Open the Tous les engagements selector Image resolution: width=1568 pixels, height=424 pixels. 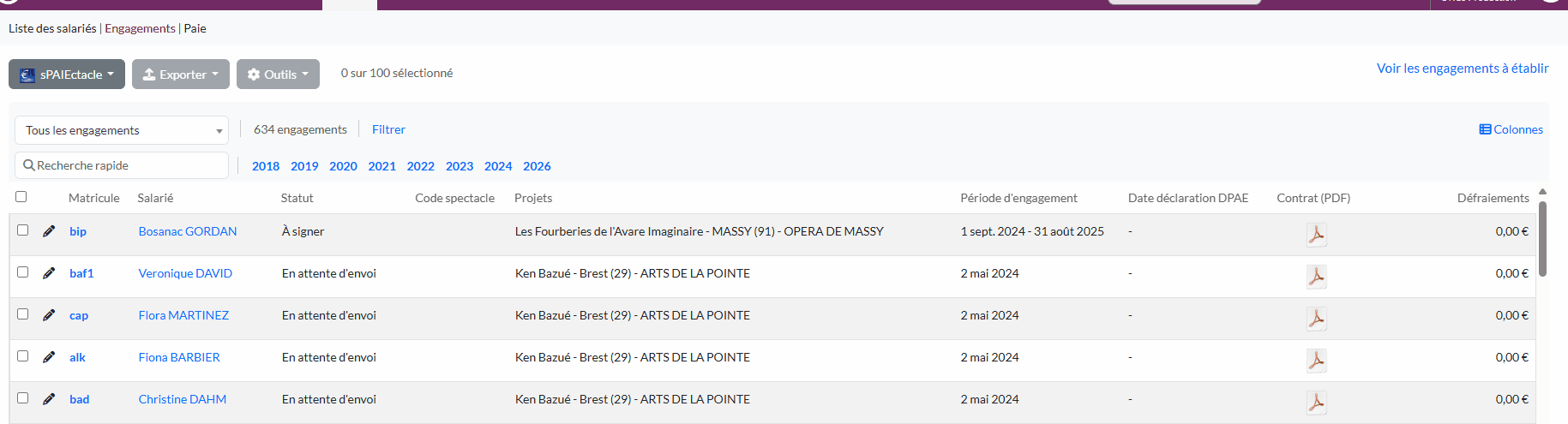[122, 130]
